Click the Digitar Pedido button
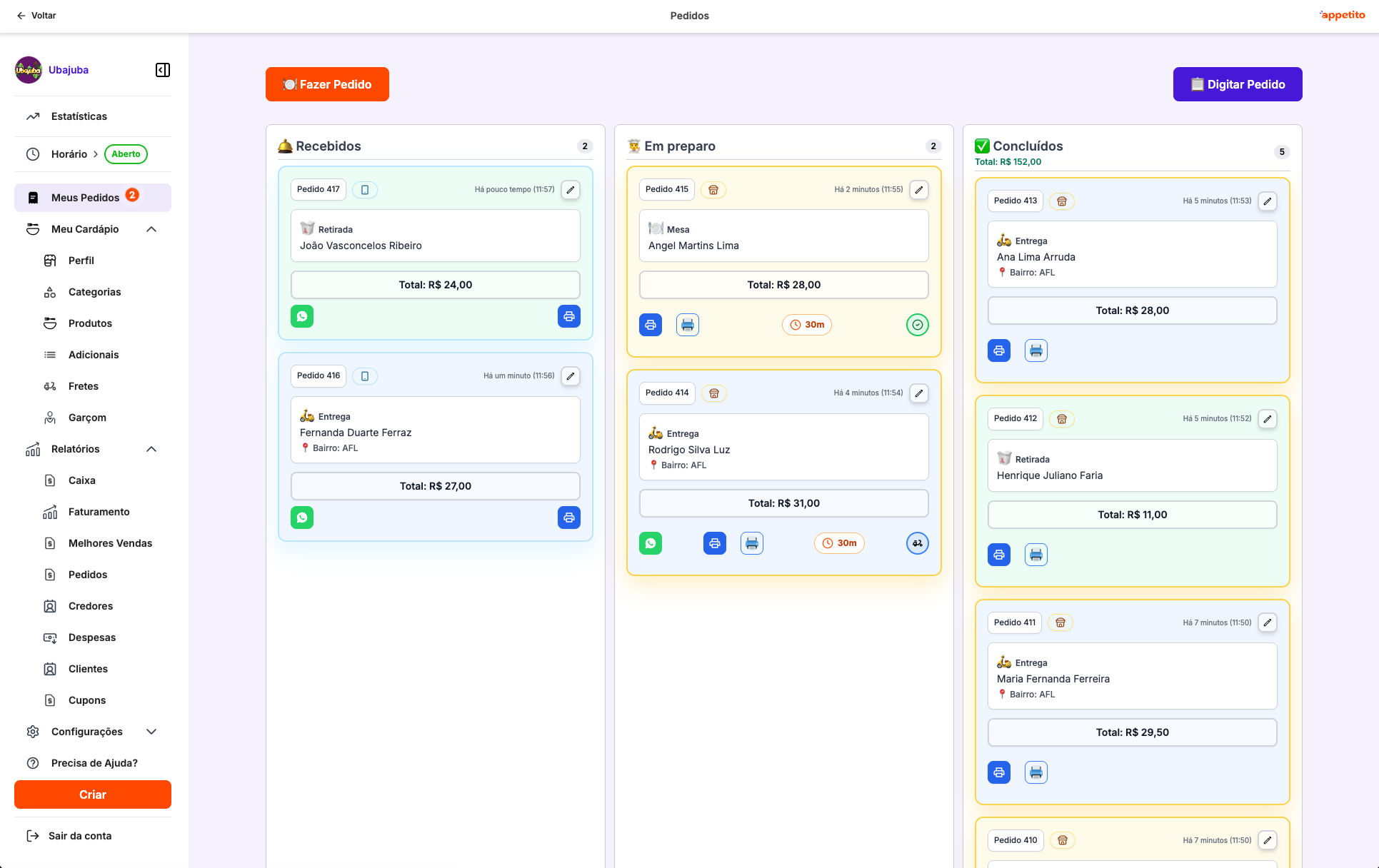This screenshot has width=1379, height=868. pos(1238,84)
